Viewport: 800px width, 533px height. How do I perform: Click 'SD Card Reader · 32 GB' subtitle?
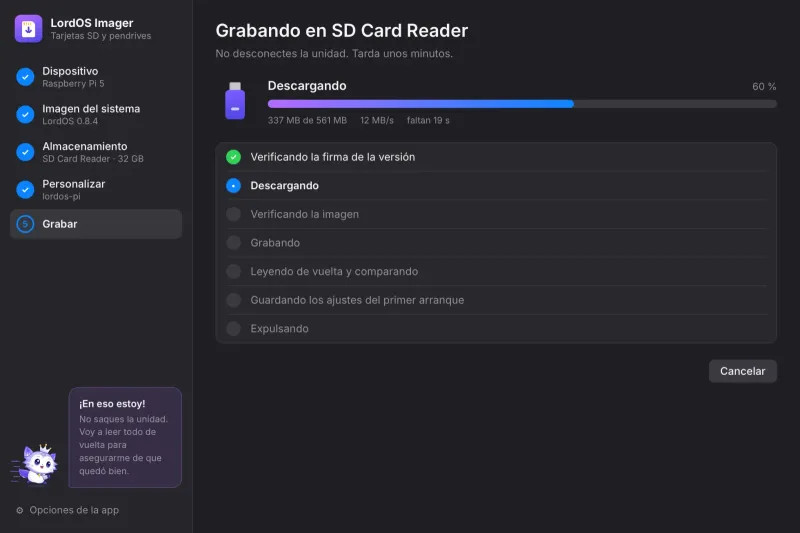click(93, 159)
